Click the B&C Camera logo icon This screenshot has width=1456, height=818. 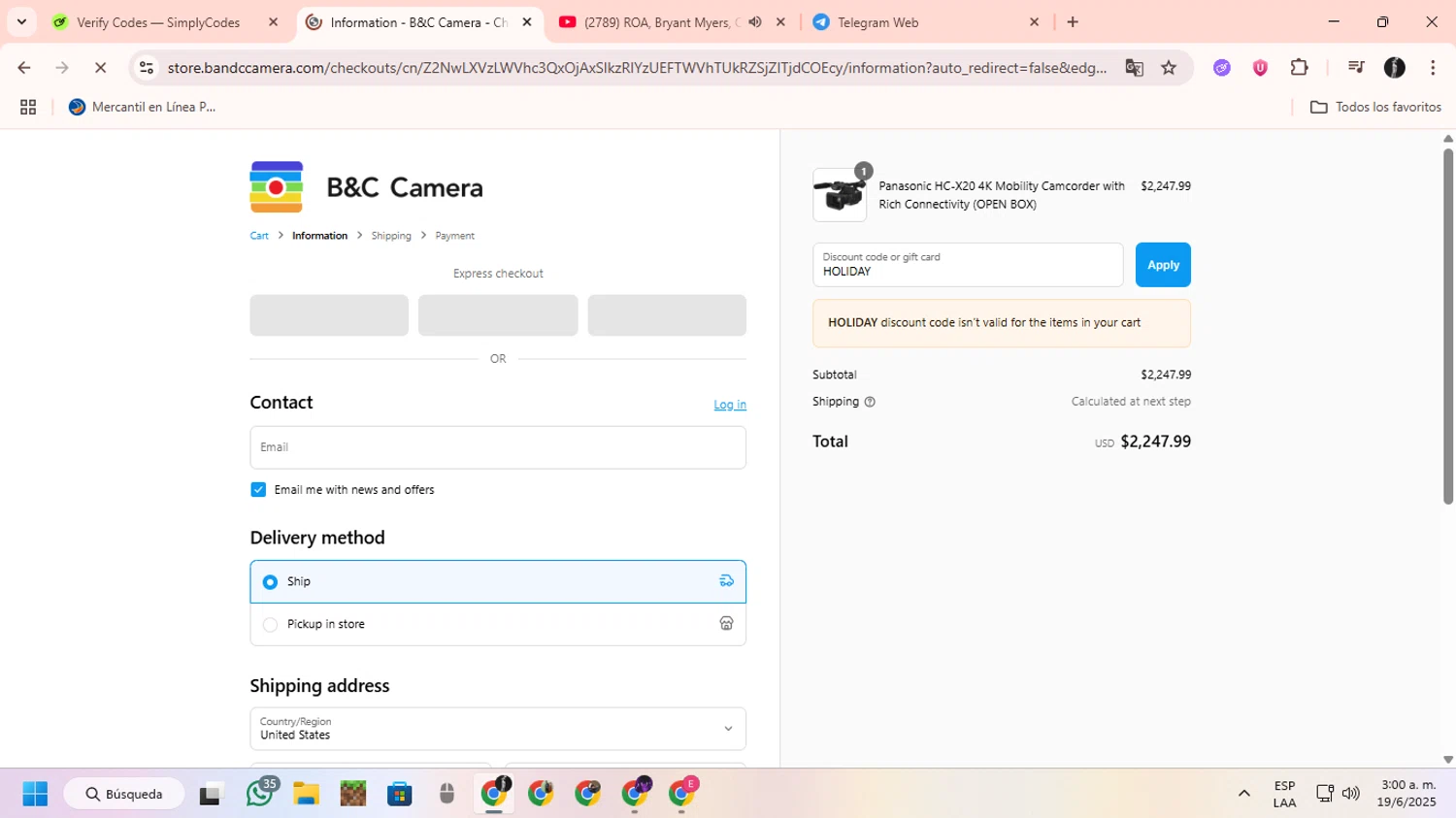coord(277,186)
